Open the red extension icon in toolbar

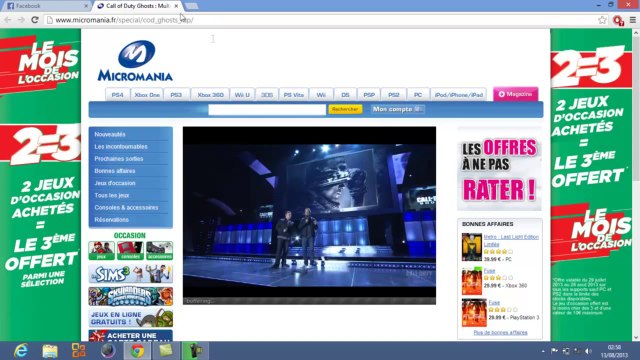point(618,20)
